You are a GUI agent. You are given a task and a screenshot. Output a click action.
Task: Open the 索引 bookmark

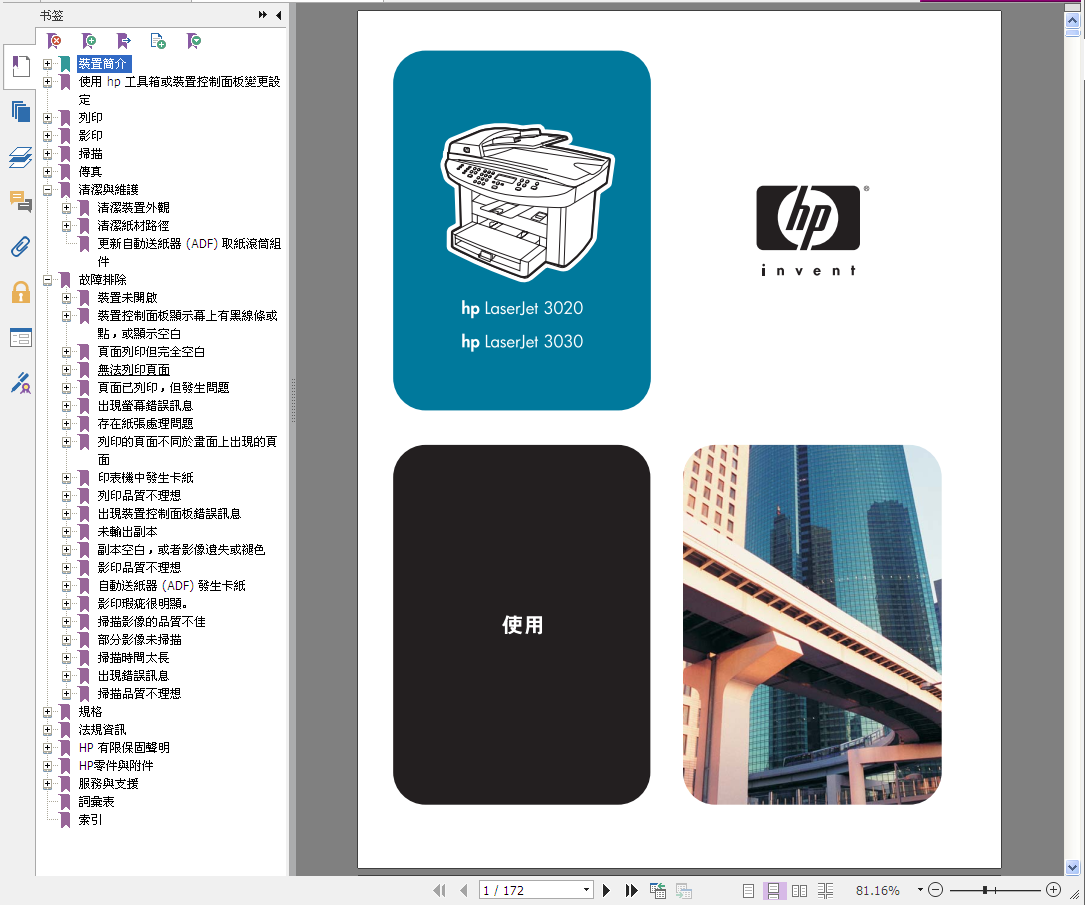(90, 819)
